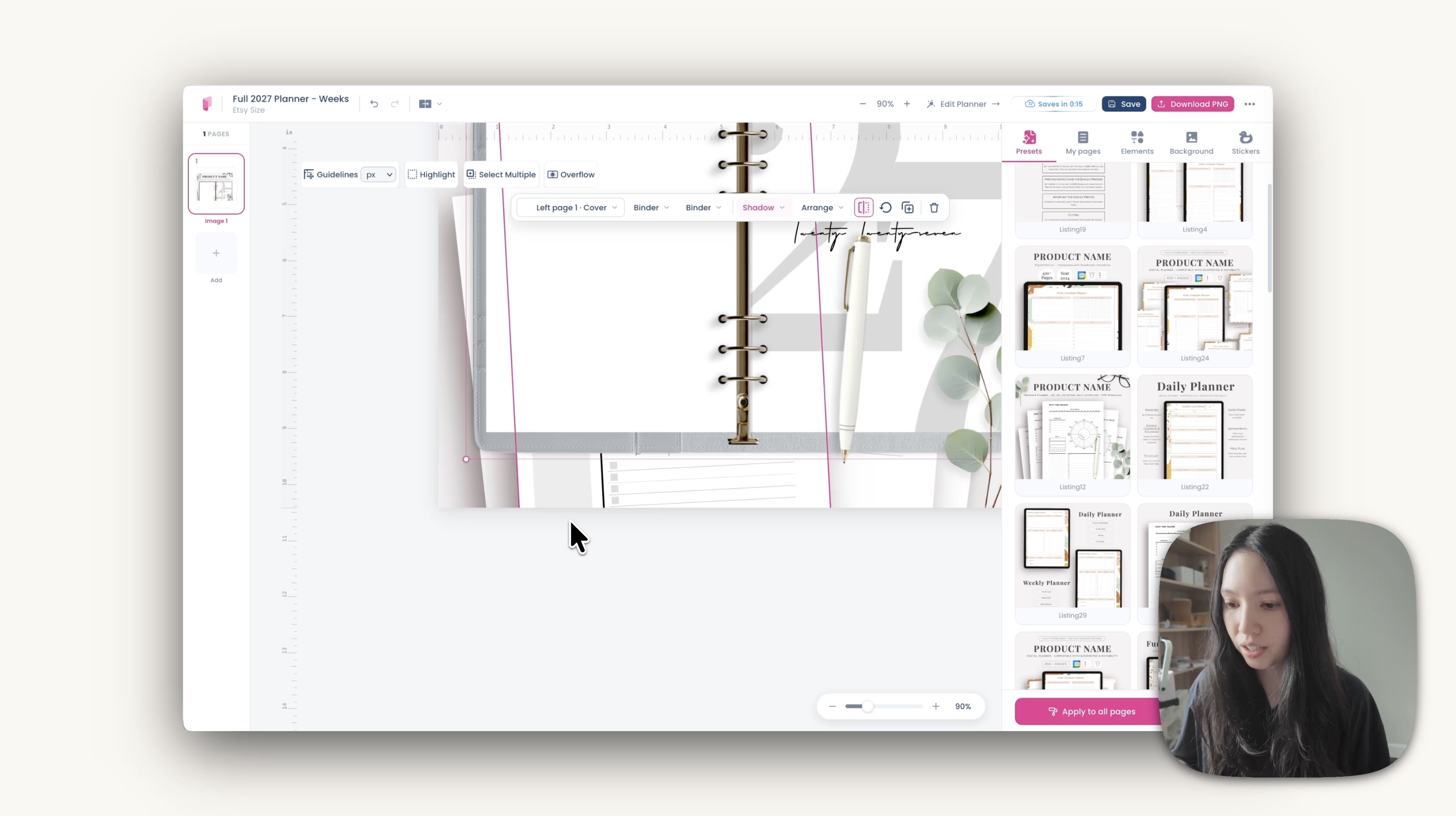Click the 90% zoom value at top
This screenshot has width=1456, height=816.
pos(885,104)
